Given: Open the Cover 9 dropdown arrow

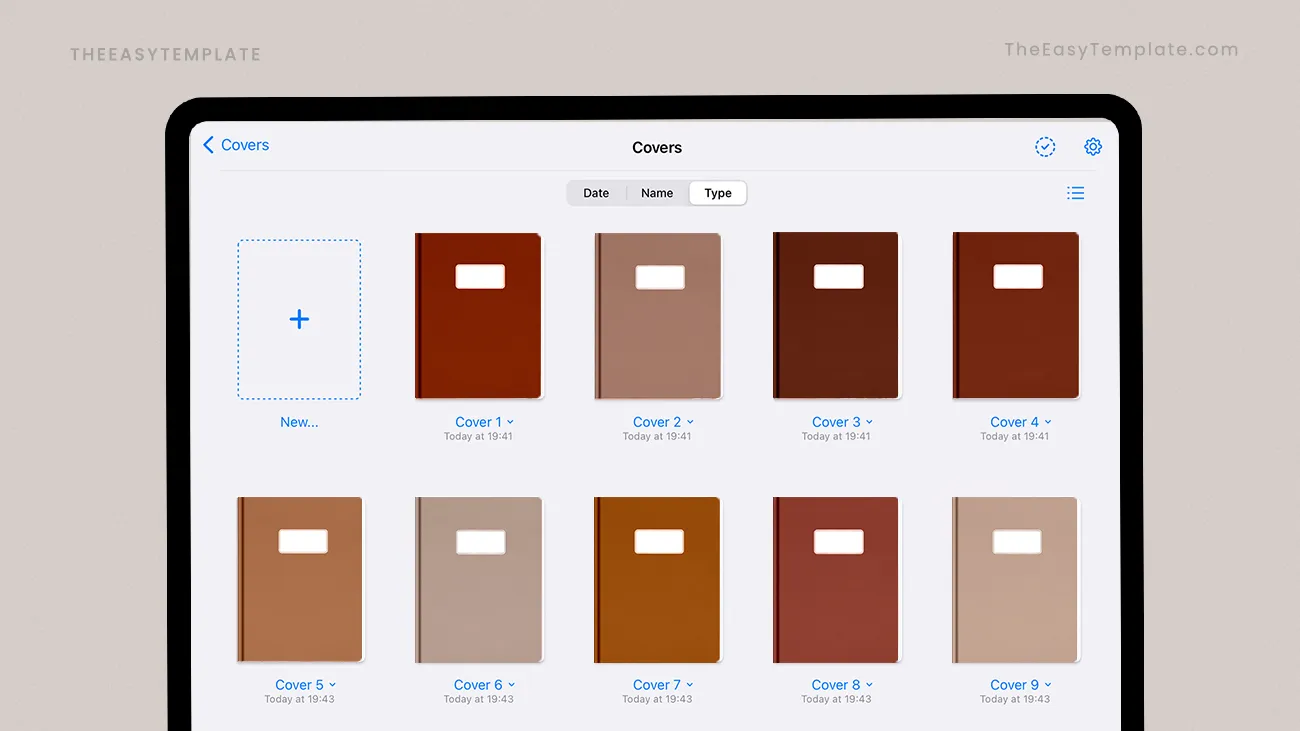Looking at the screenshot, I should [x=1048, y=685].
